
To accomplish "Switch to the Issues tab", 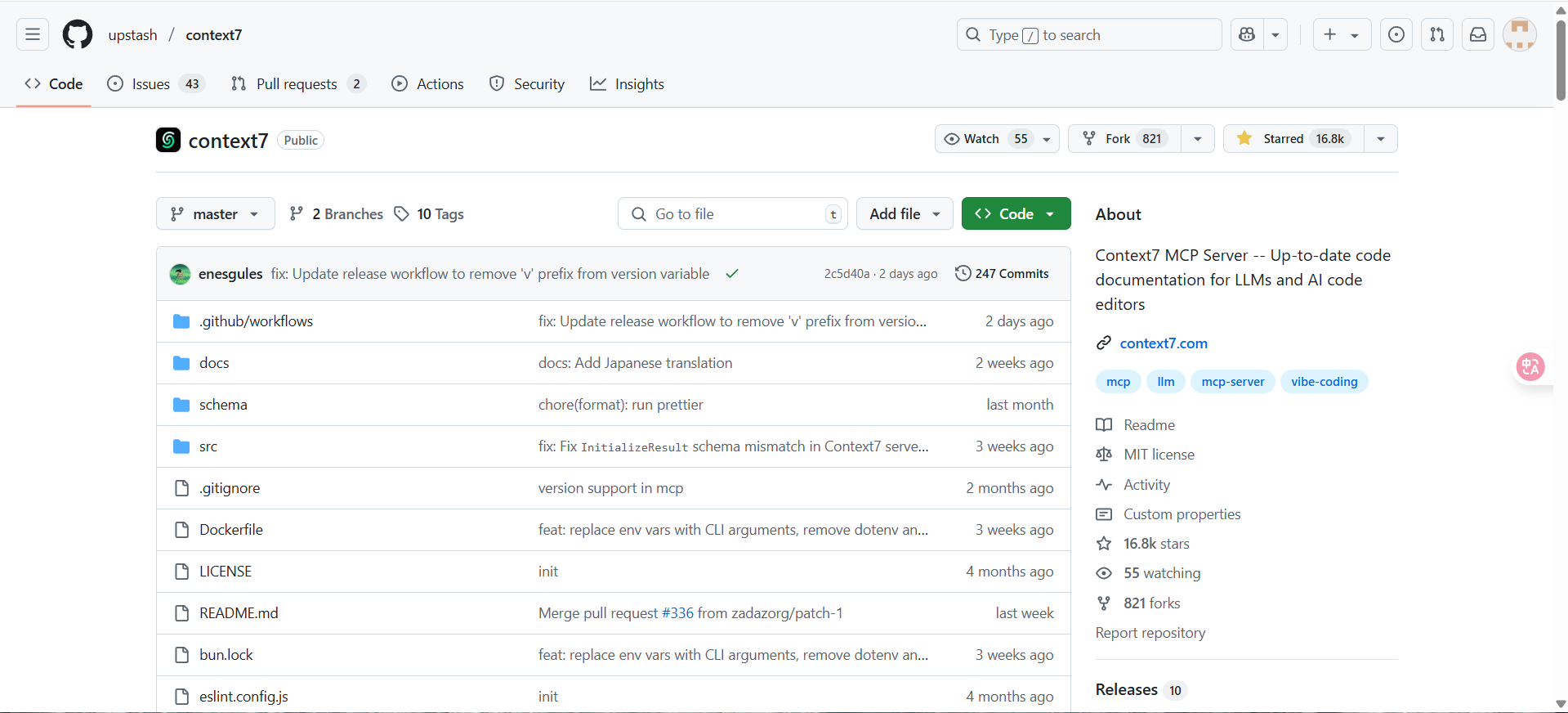I will (x=156, y=83).
